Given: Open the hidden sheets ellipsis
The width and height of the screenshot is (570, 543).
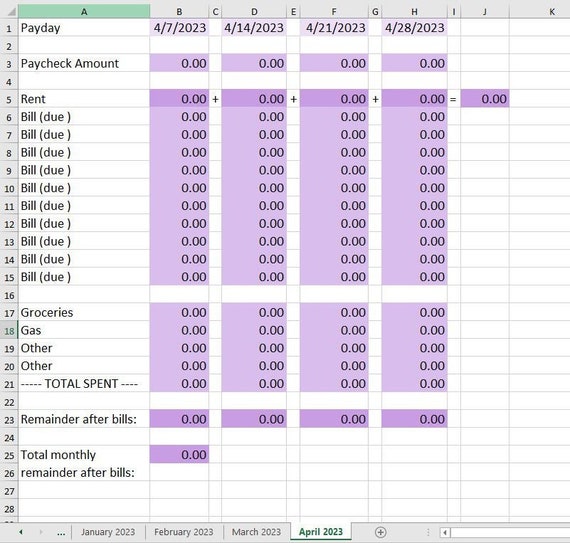Looking at the screenshot, I should pos(61,533).
